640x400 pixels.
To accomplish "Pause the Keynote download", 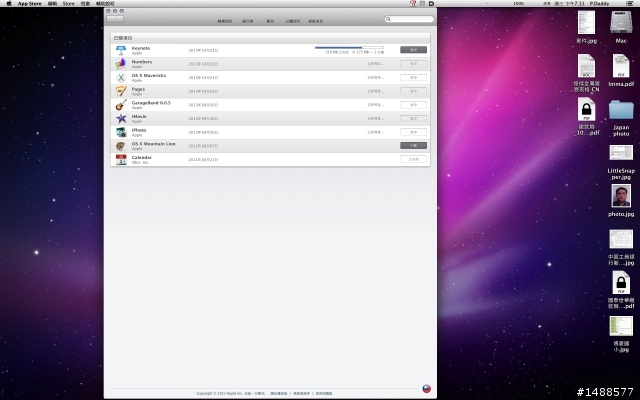I will coord(413,50).
